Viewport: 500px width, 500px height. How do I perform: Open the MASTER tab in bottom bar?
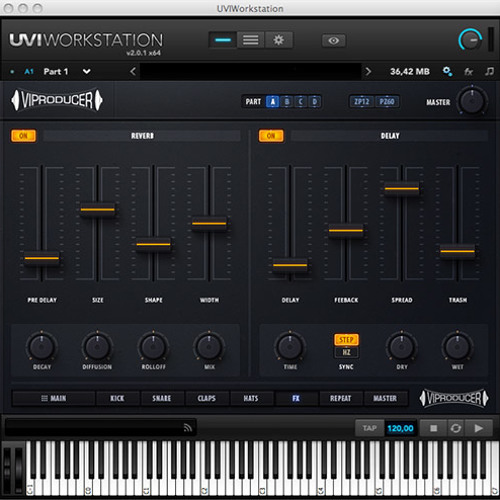coord(385,398)
